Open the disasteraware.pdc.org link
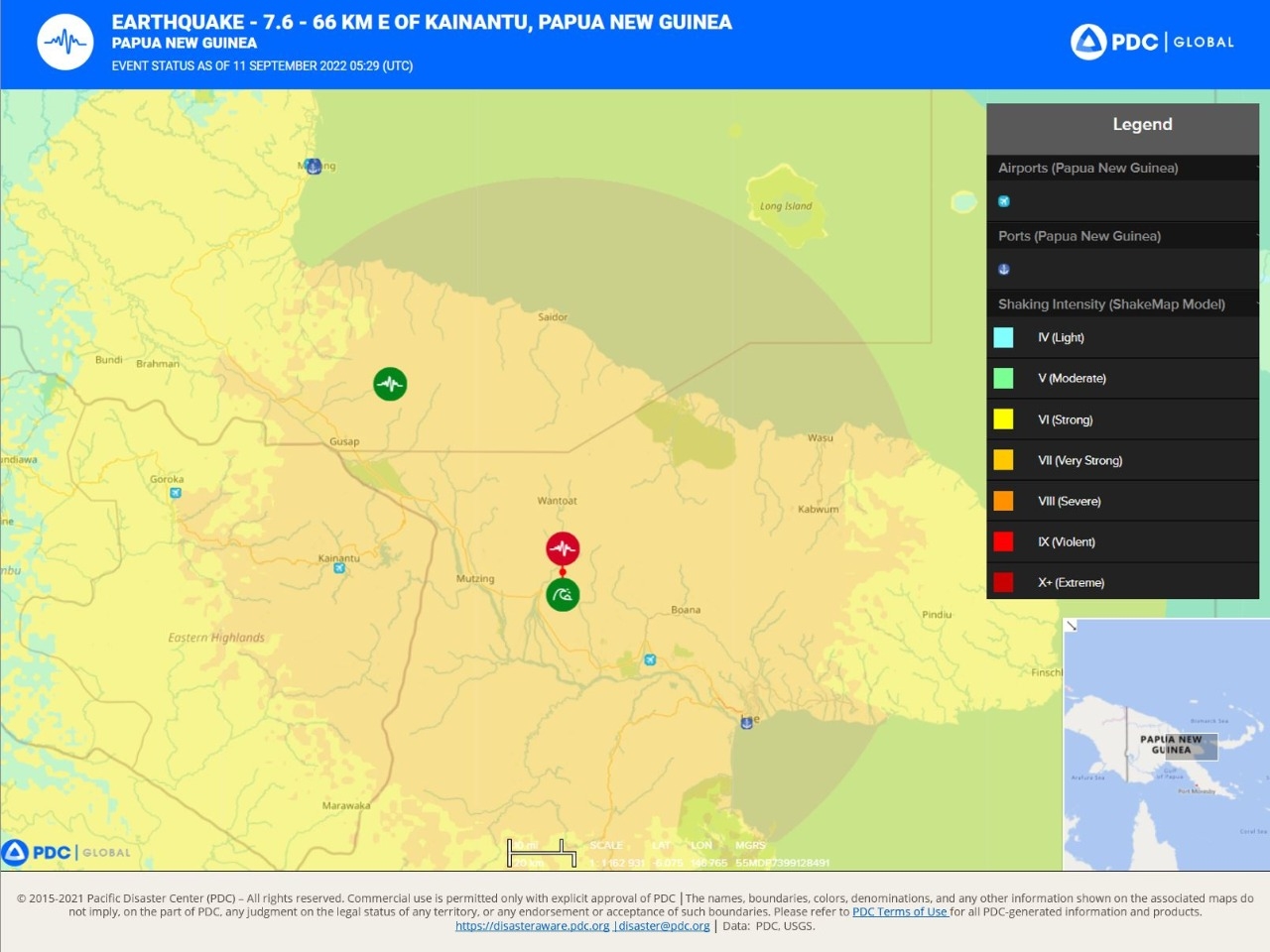Screen dimensions: 1270x952 pos(532,926)
